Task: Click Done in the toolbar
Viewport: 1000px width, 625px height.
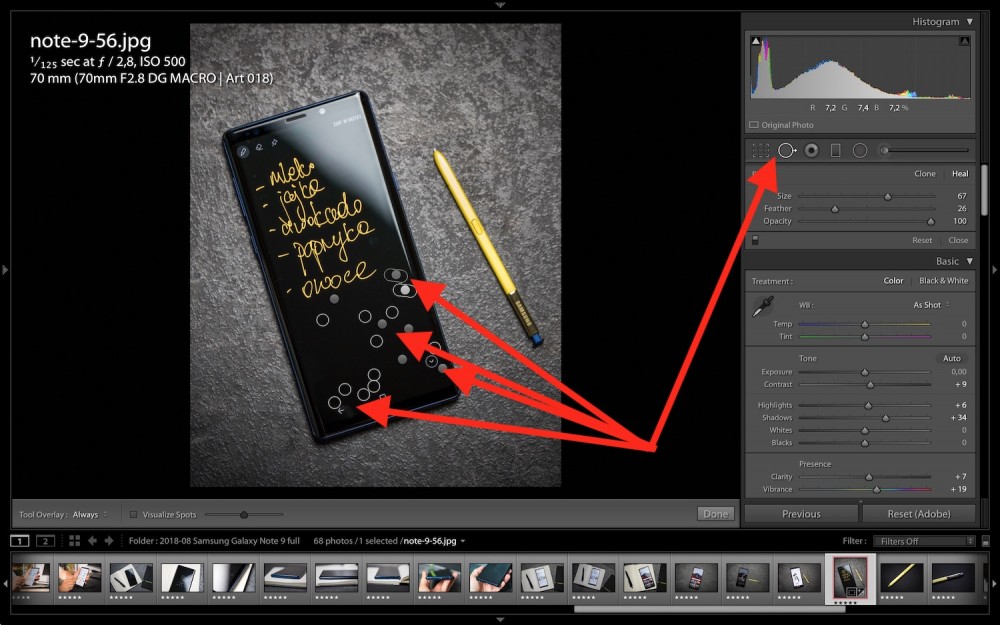Action: [716, 514]
